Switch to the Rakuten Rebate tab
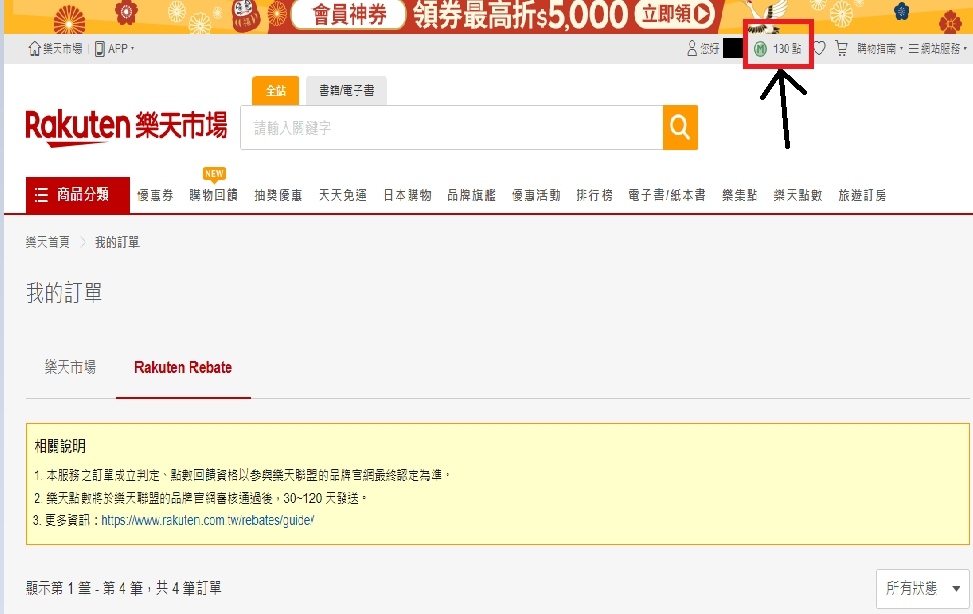Screen dimensions: 973x614 (183, 368)
